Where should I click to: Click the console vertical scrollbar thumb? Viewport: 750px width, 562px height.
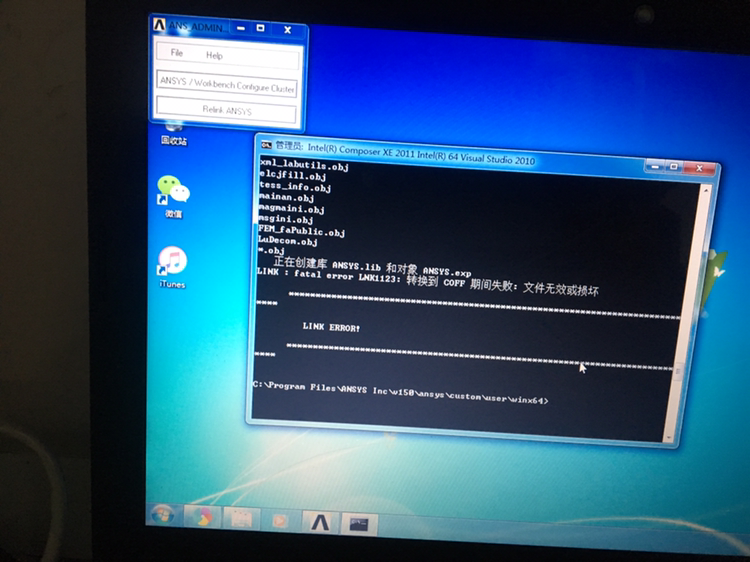coord(678,372)
